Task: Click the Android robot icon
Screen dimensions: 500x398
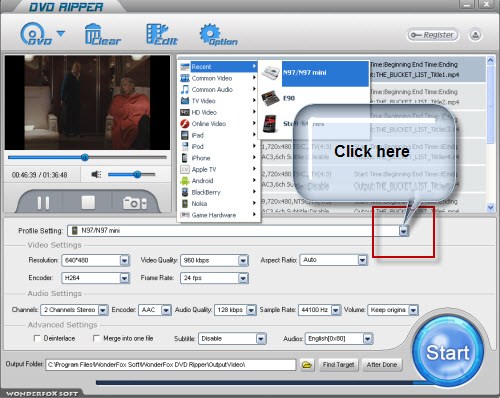Action: pos(185,181)
